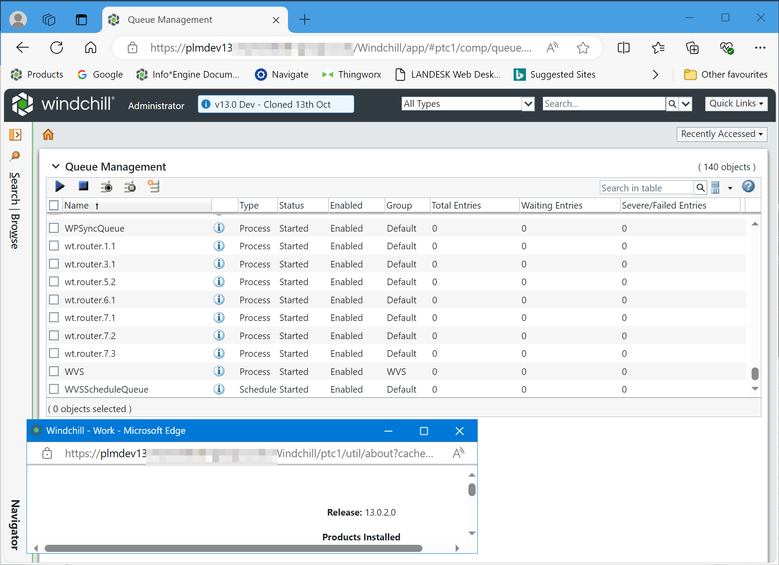Toggle the select-all checkbox in header
The width and height of the screenshot is (779, 565).
point(54,206)
